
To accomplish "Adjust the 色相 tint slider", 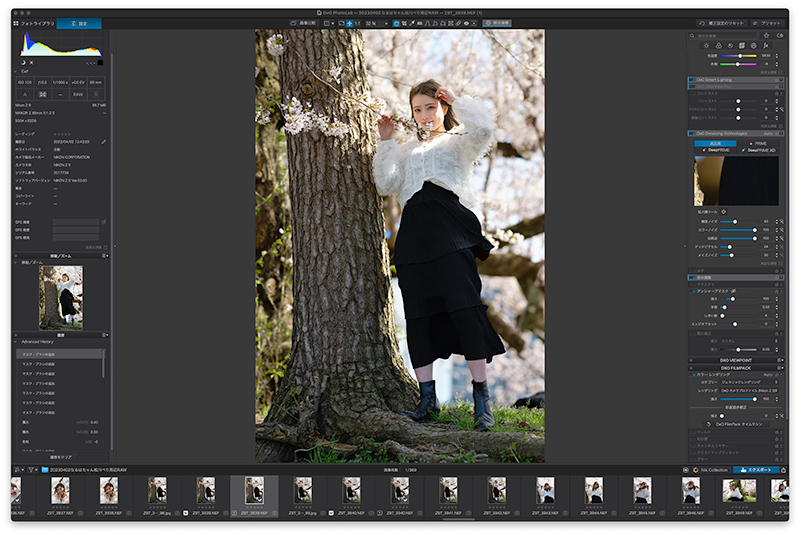I will click(738, 64).
